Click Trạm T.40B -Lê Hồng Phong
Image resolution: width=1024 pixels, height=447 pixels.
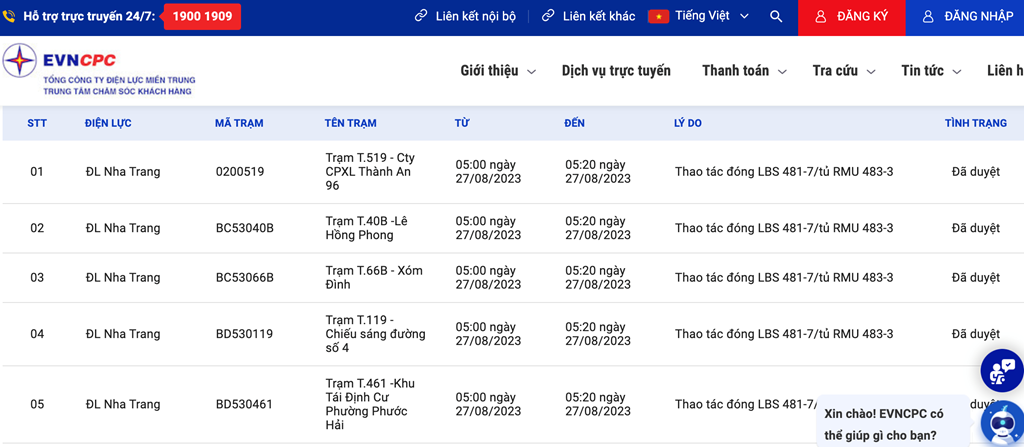pyautogui.click(x=367, y=228)
